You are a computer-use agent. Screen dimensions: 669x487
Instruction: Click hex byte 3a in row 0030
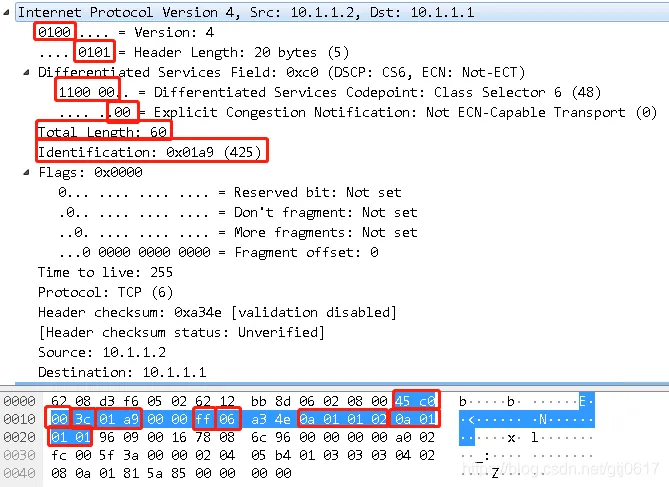pos(131,455)
